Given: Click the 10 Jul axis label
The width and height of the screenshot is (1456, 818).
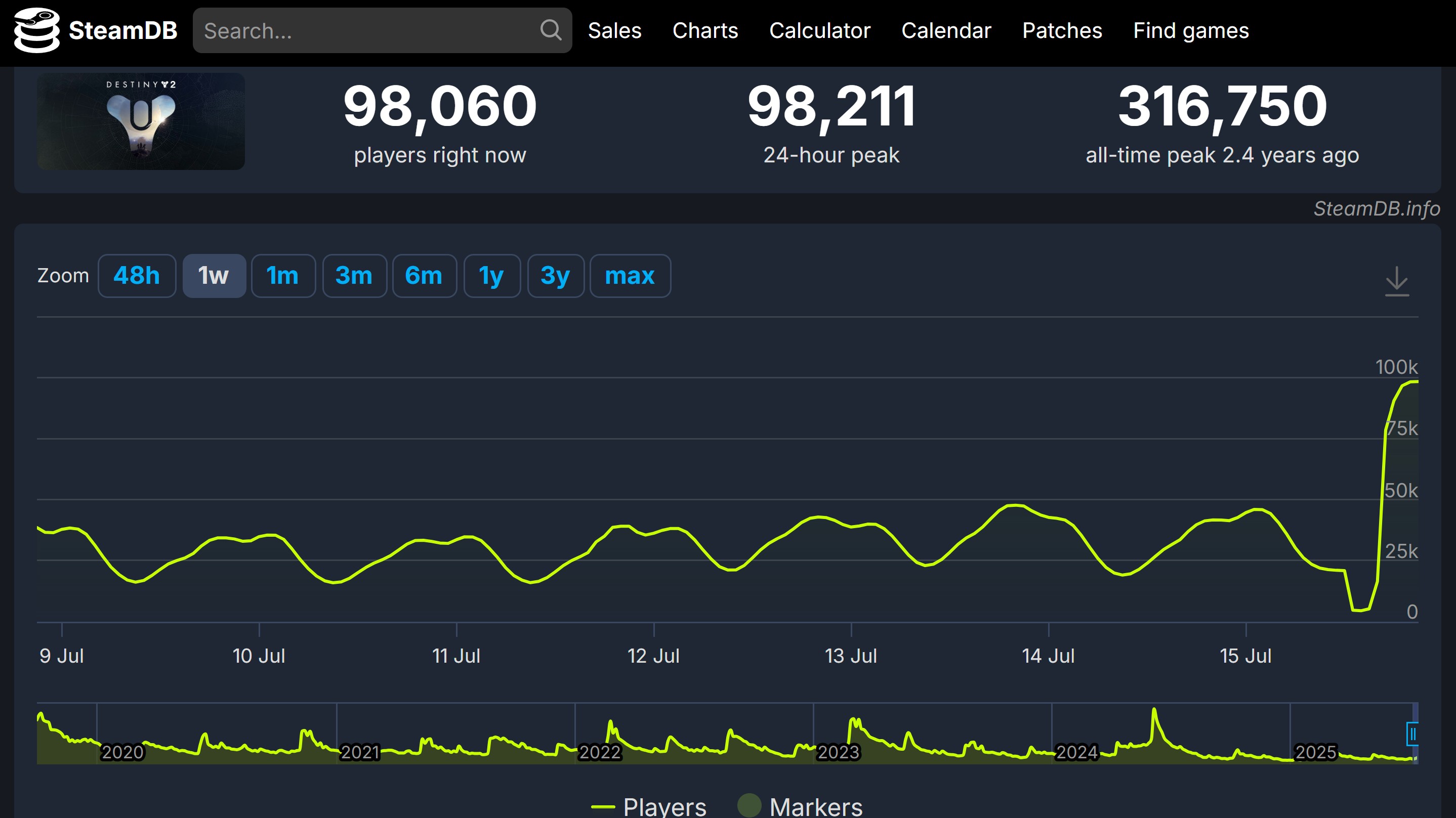Looking at the screenshot, I should 259,656.
